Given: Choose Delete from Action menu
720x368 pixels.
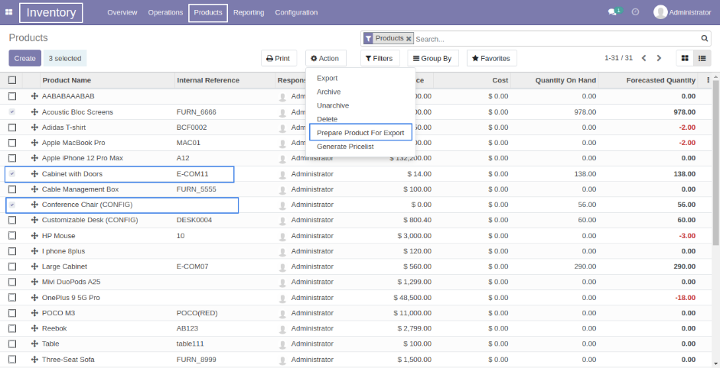Looking at the screenshot, I should click(327, 119).
